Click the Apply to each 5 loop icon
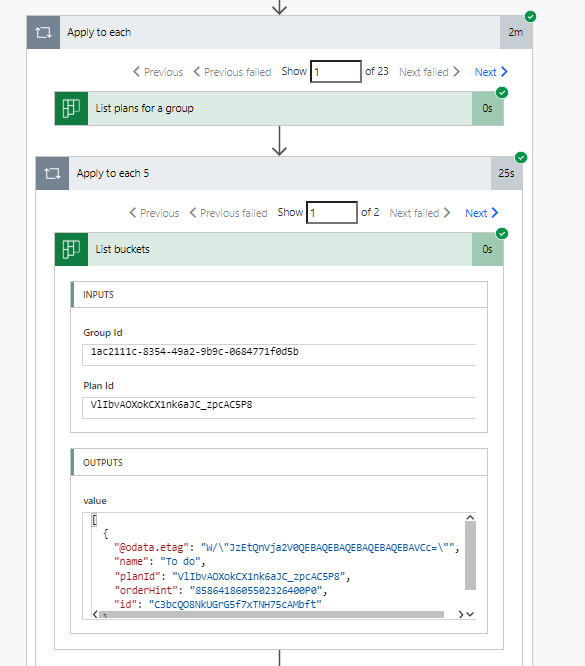 pyautogui.click(x=52, y=173)
